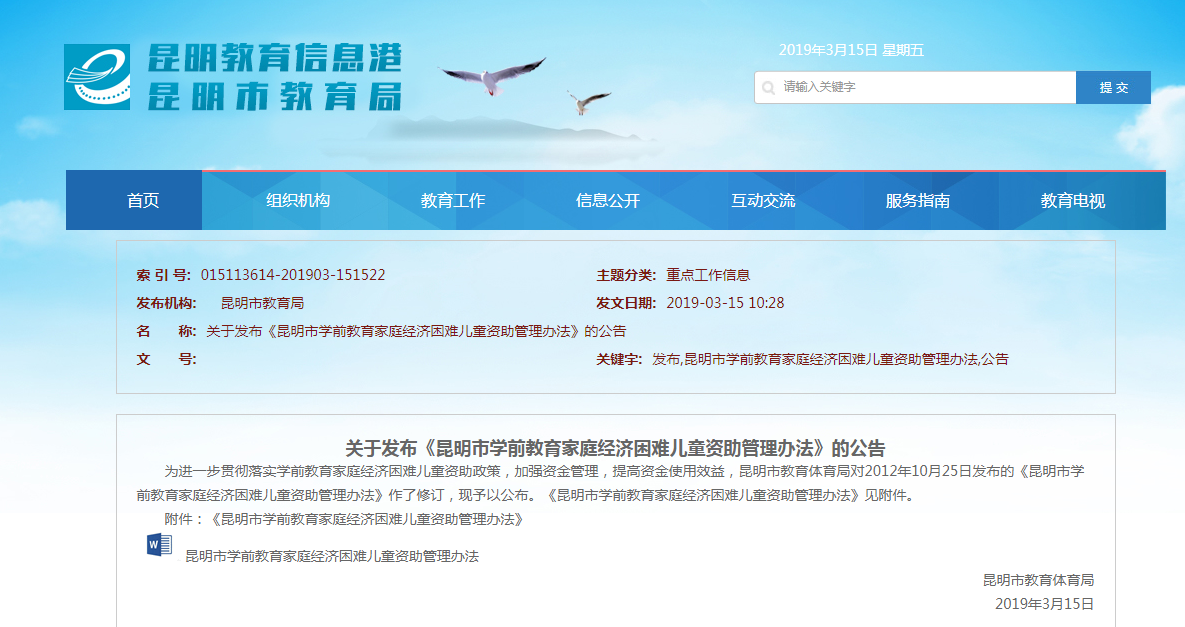The height and width of the screenshot is (627, 1185).
Task: Open the Word document attachment icon
Action: pos(159,546)
